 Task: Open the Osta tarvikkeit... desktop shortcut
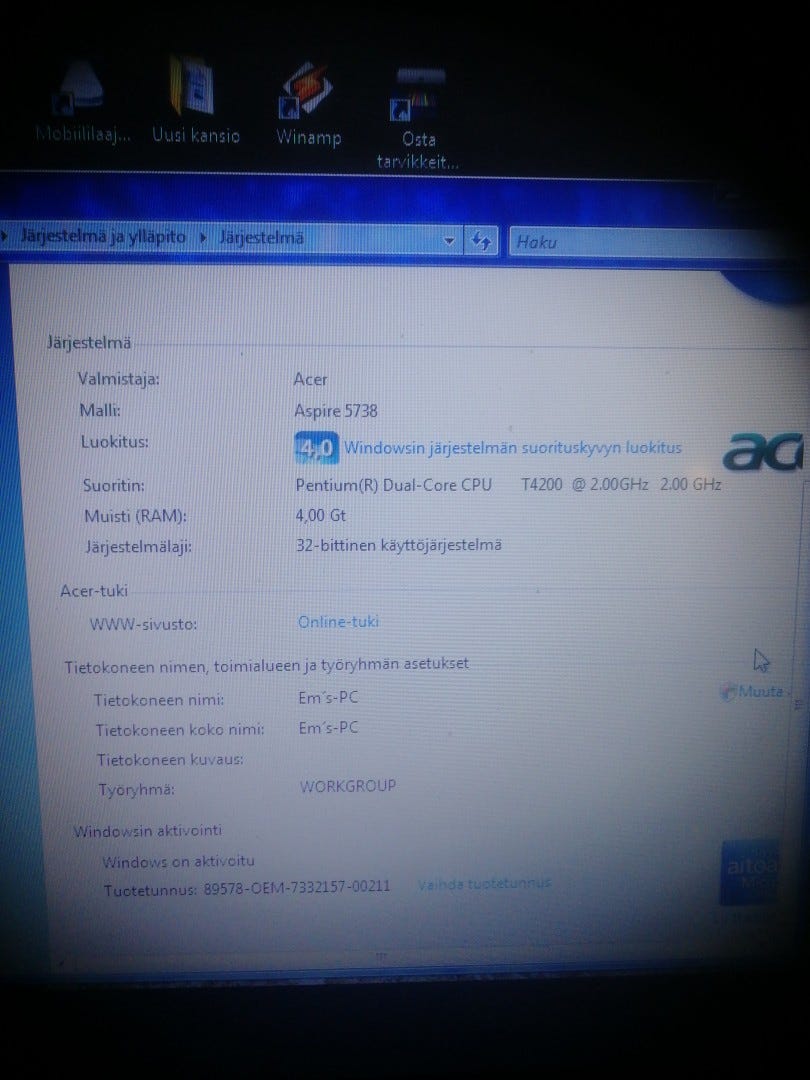coord(417,118)
